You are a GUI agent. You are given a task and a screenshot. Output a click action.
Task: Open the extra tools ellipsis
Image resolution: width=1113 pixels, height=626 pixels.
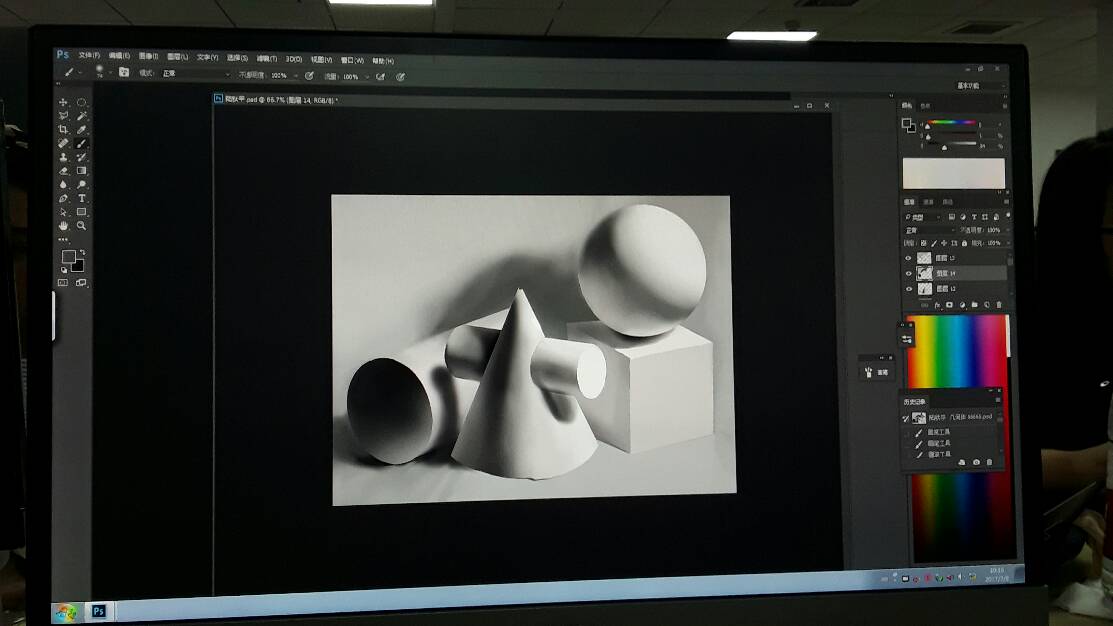(x=63, y=240)
